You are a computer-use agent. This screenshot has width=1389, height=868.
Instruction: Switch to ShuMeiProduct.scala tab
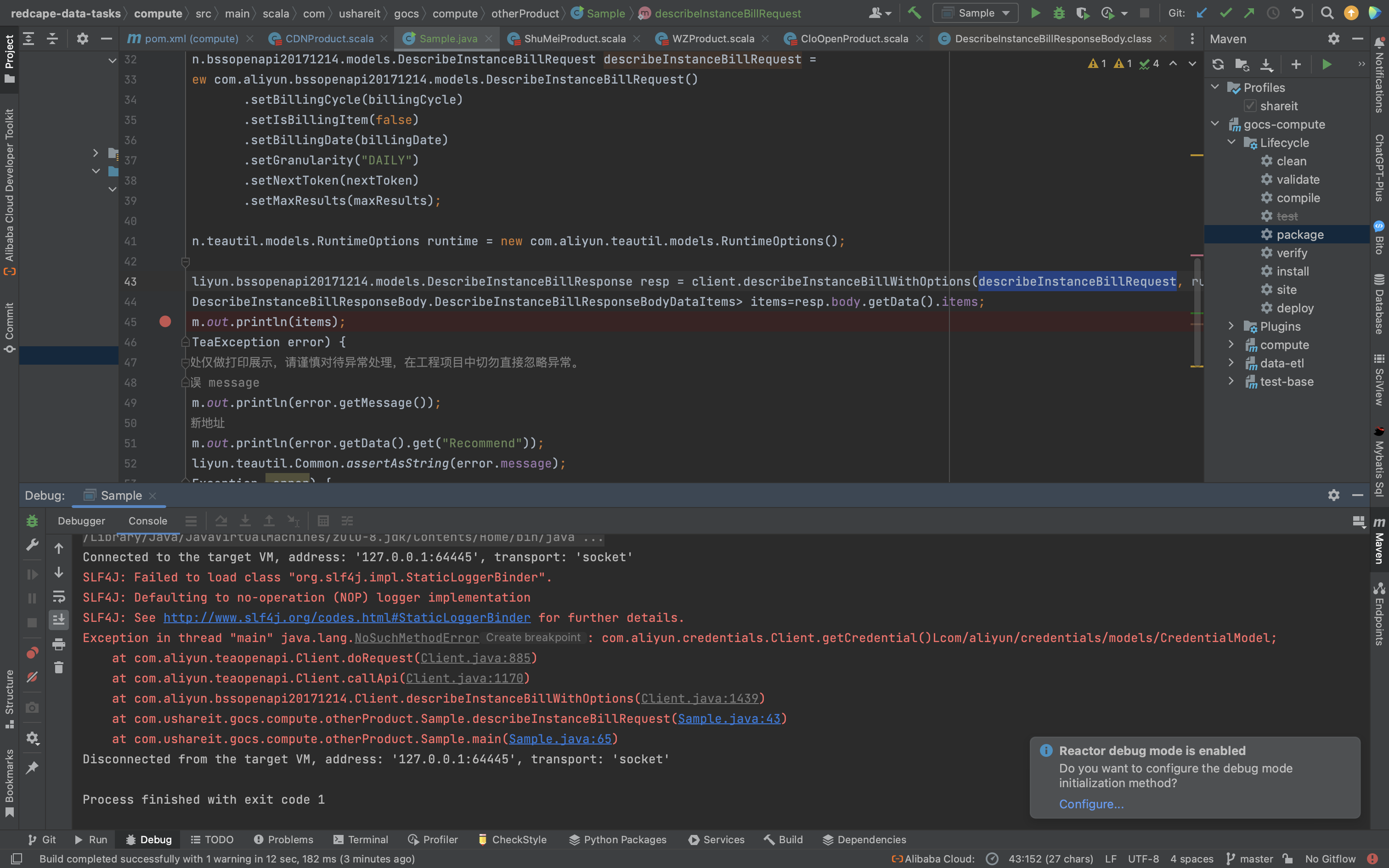[574, 39]
